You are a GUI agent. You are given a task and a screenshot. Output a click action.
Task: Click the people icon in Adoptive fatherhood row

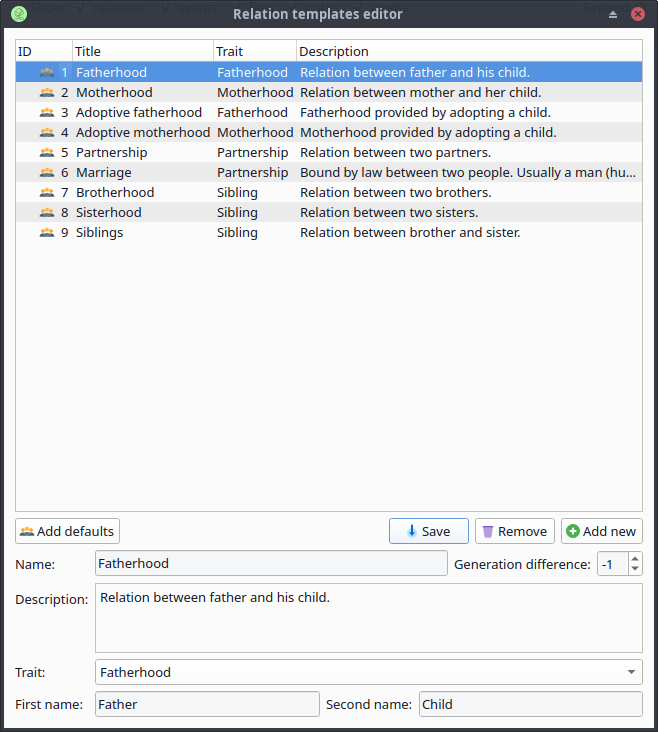pos(47,113)
